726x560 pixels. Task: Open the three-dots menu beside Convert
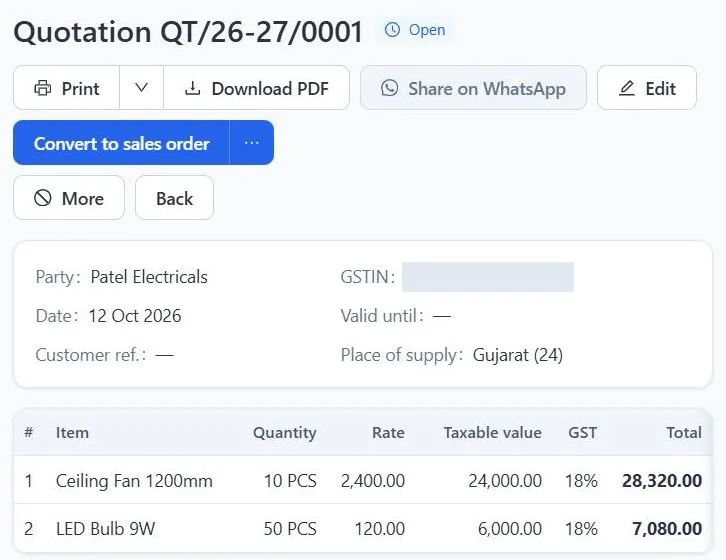coord(251,143)
